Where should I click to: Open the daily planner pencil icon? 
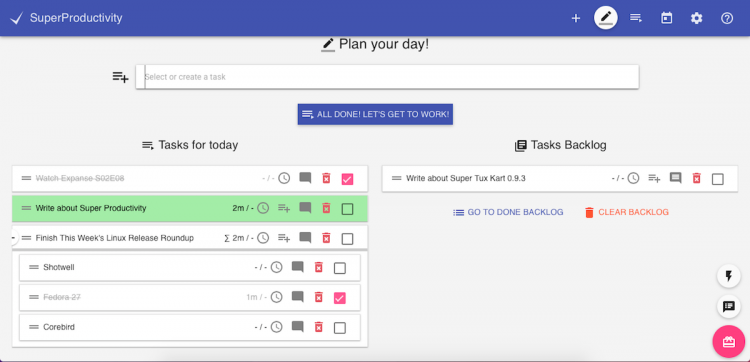(x=606, y=18)
